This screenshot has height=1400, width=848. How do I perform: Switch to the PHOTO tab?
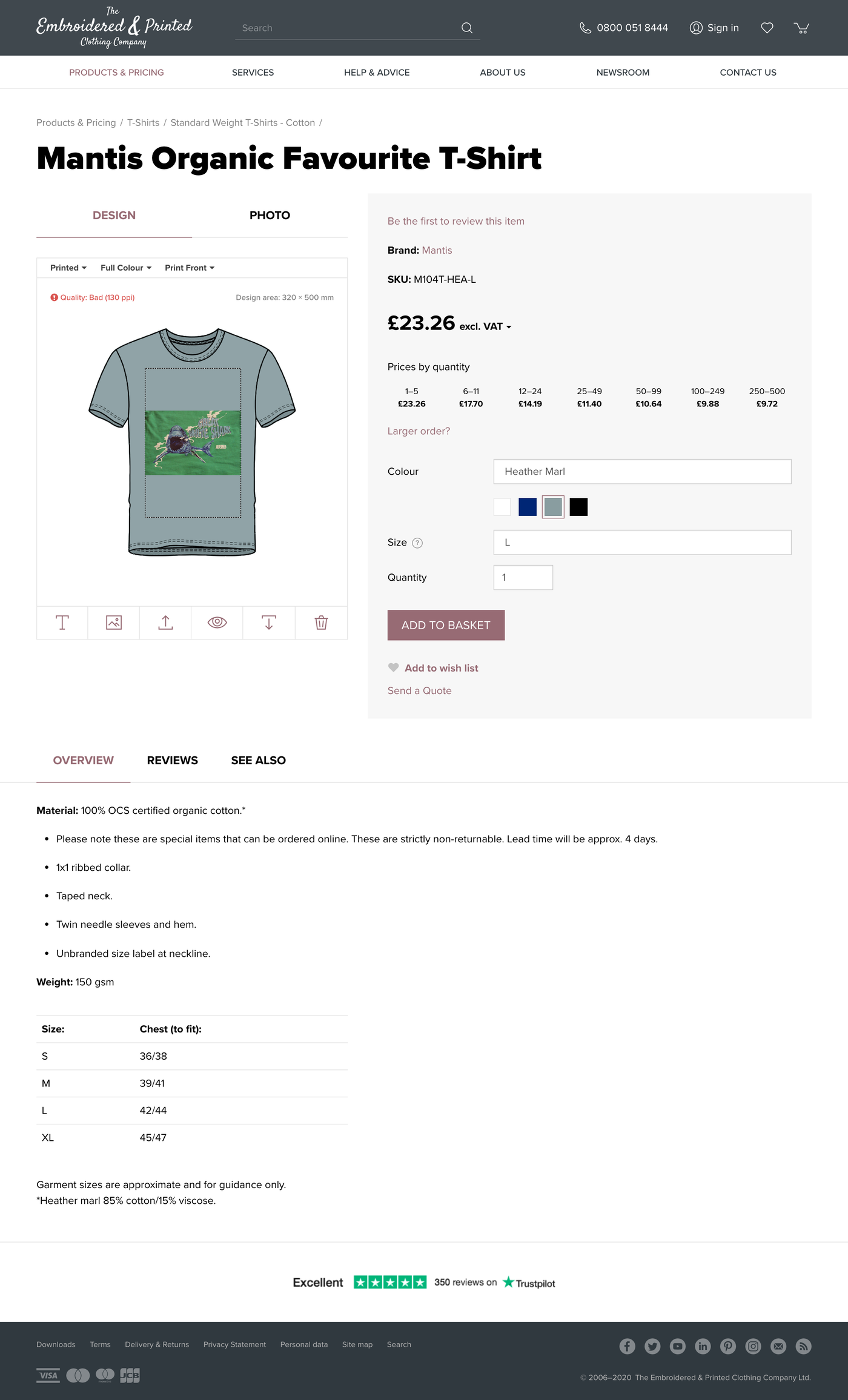tap(270, 216)
